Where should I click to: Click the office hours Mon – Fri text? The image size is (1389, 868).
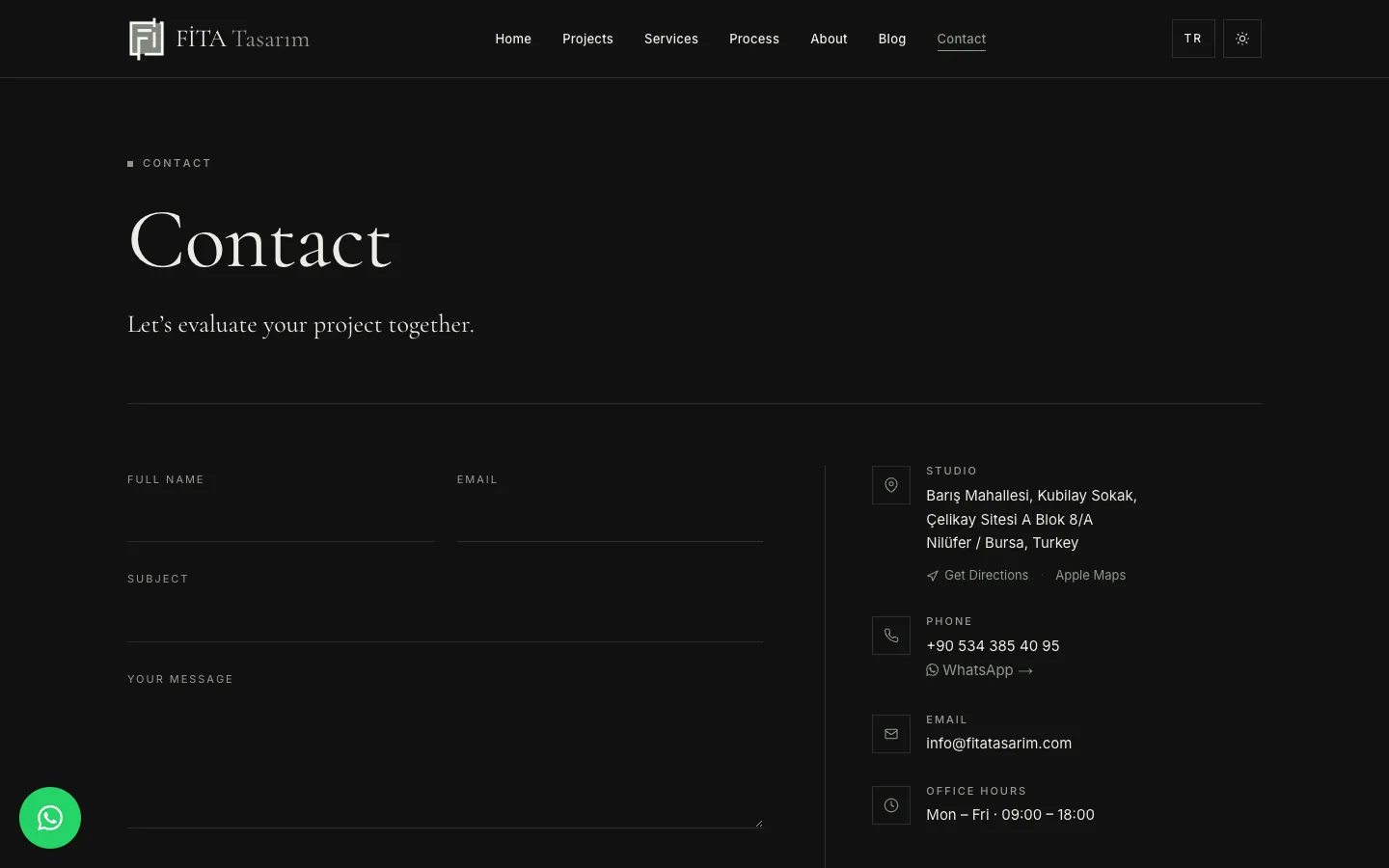pyautogui.click(x=1010, y=815)
